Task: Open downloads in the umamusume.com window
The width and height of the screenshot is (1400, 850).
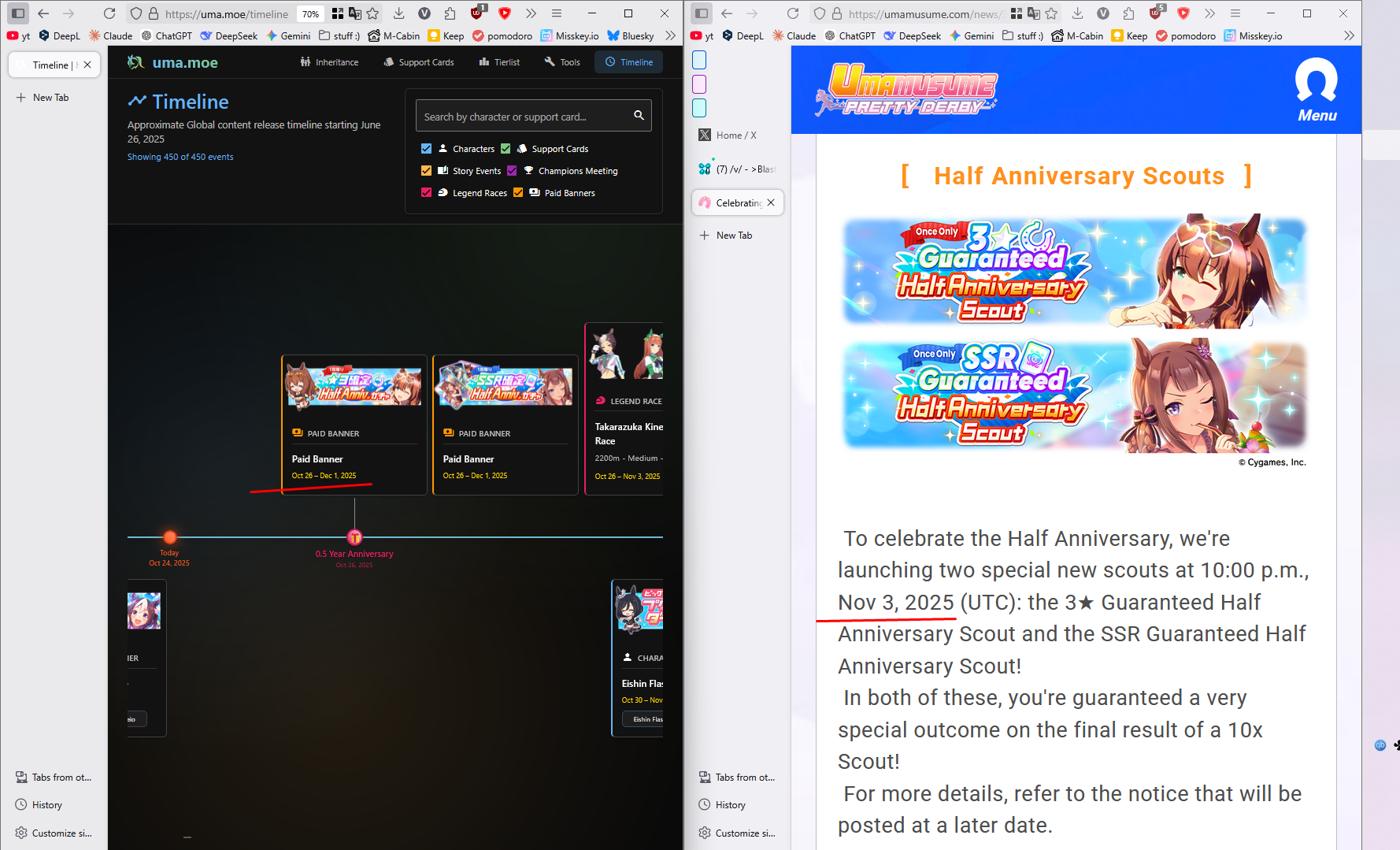Action: pos(1078,13)
